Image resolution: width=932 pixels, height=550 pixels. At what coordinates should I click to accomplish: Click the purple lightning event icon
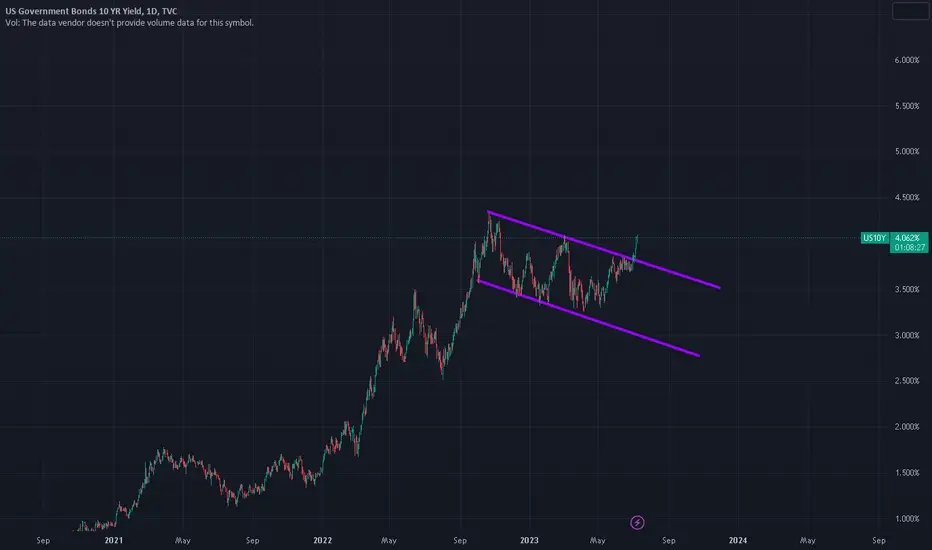(637, 523)
